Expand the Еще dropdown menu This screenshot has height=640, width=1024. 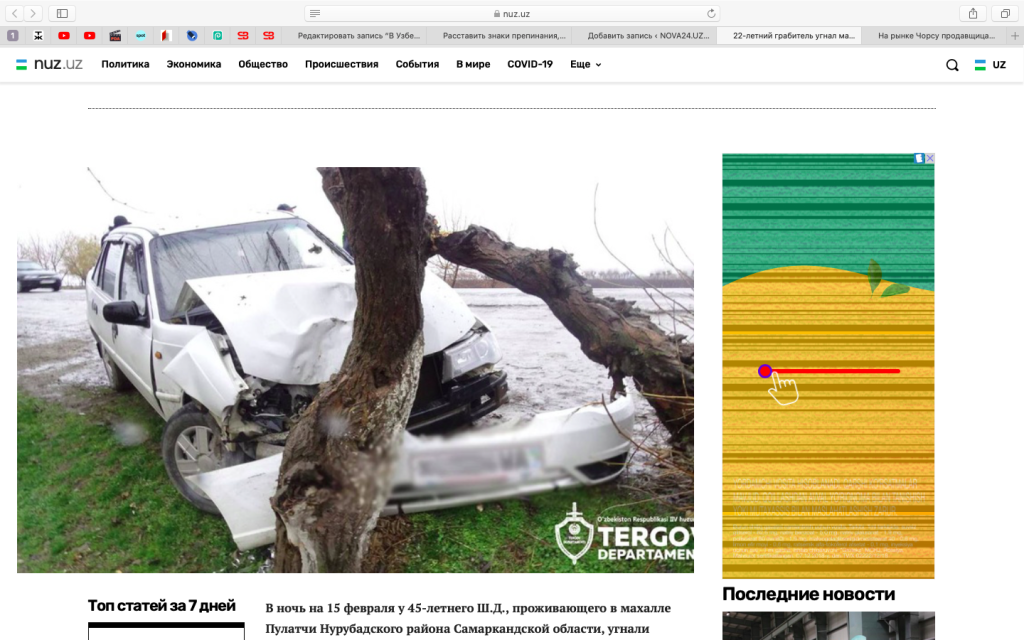click(x=585, y=64)
